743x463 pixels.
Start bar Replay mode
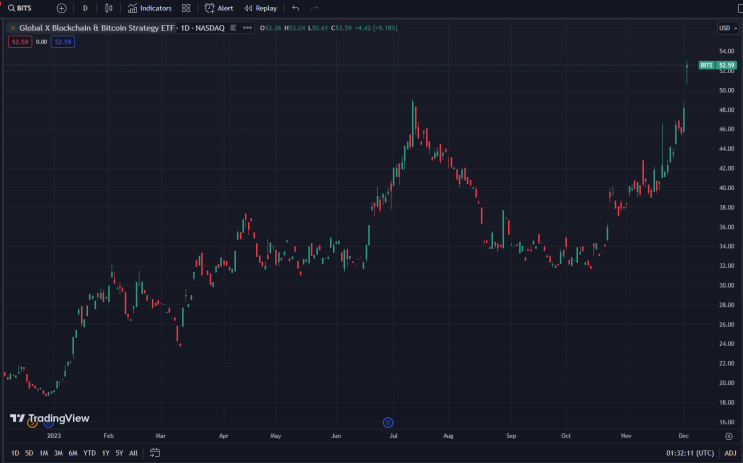260,8
